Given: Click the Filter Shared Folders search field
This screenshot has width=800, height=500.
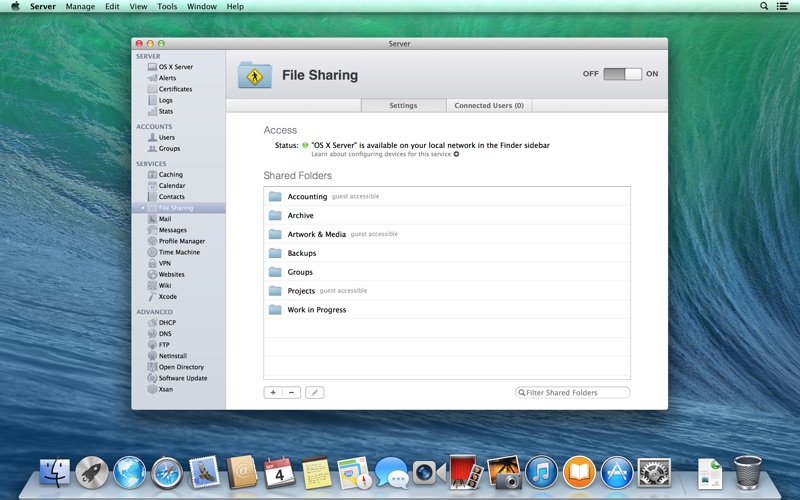Looking at the screenshot, I should [576, 393].
